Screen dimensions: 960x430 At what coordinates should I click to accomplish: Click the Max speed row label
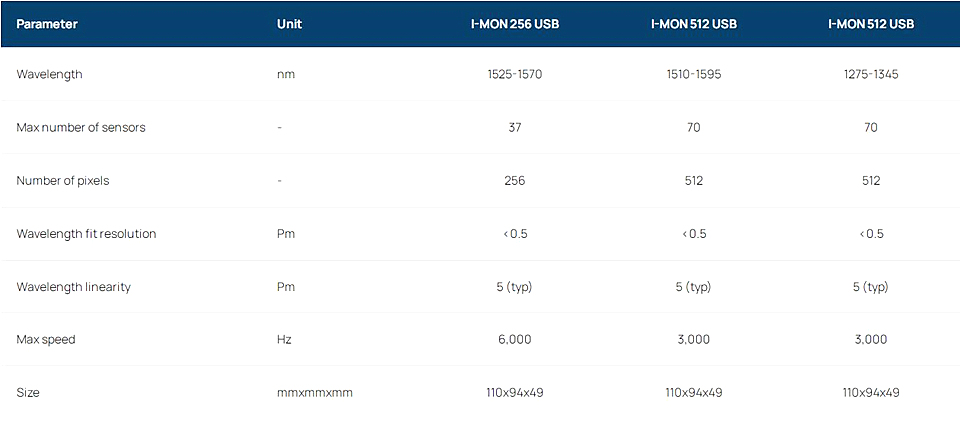(x=46, y=339)
